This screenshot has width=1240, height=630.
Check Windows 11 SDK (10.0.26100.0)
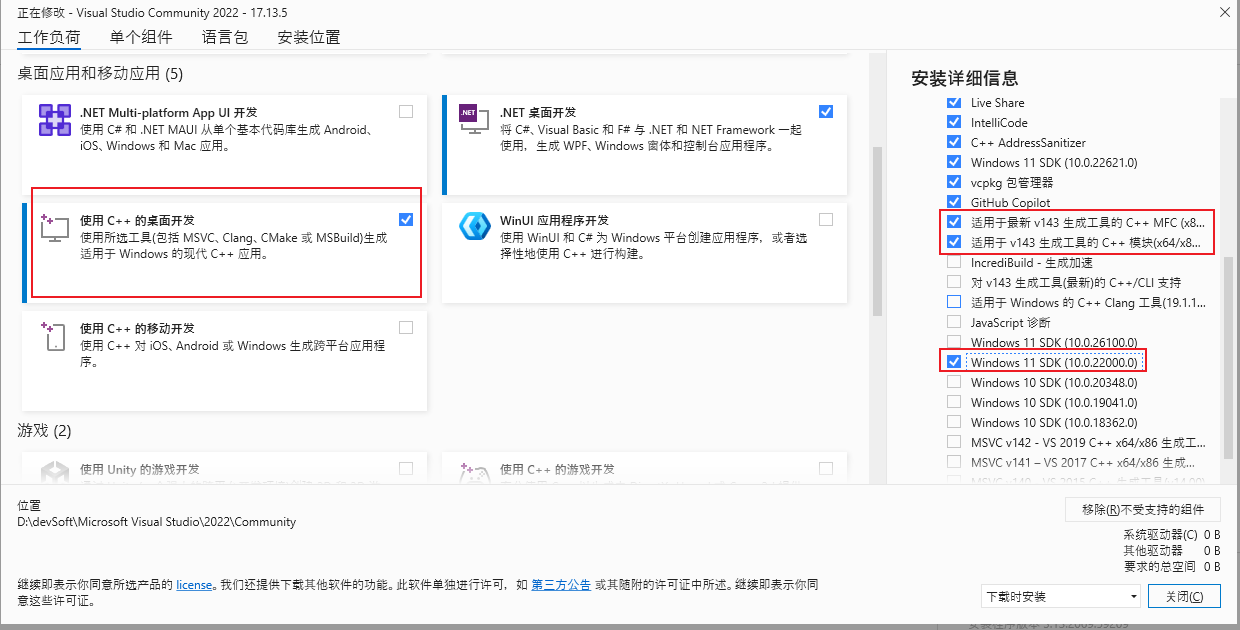(x=954, y=342)
